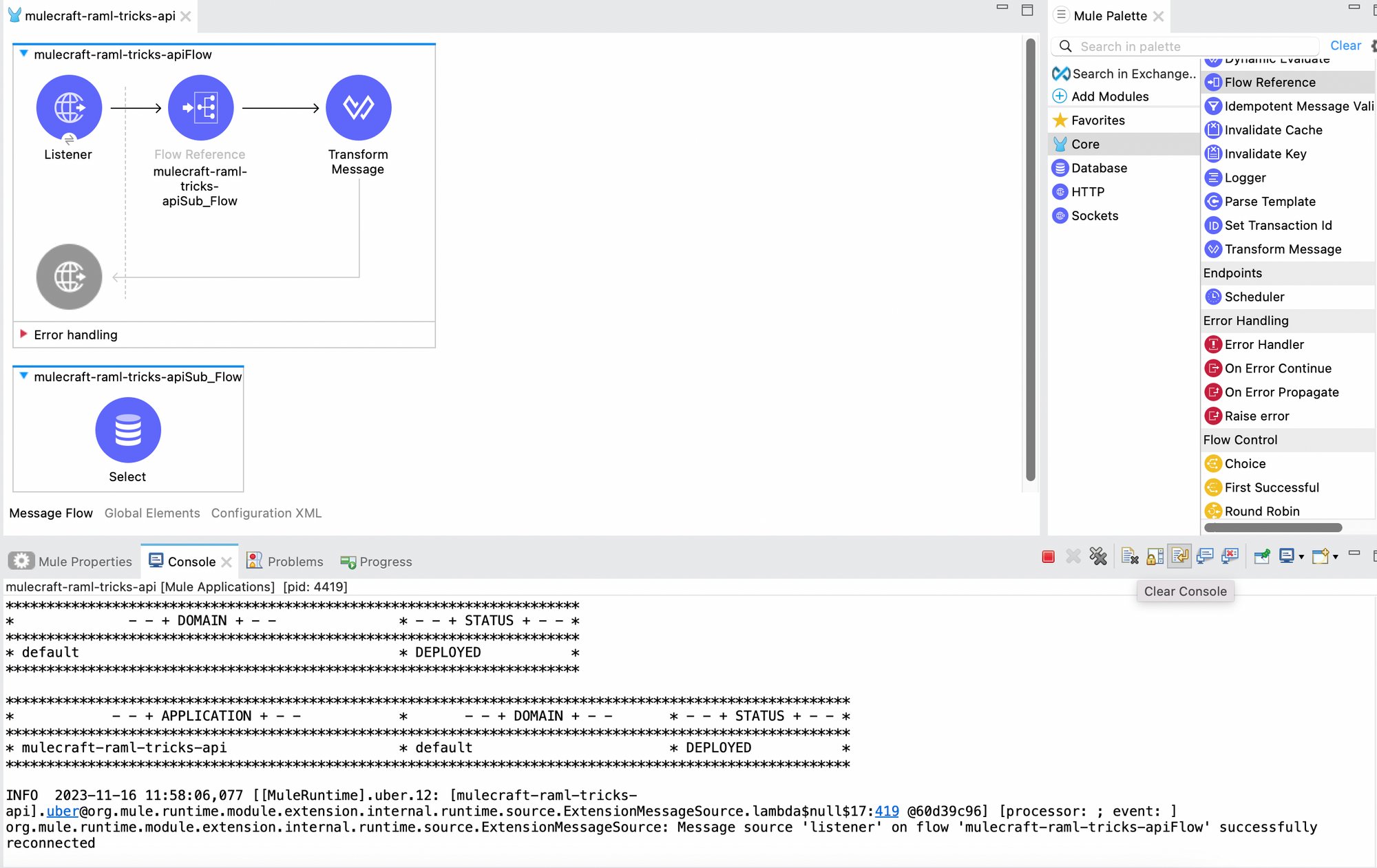Stop the running Mule application
This screenshot has height=868, width=1377.
click(1048, 557)
